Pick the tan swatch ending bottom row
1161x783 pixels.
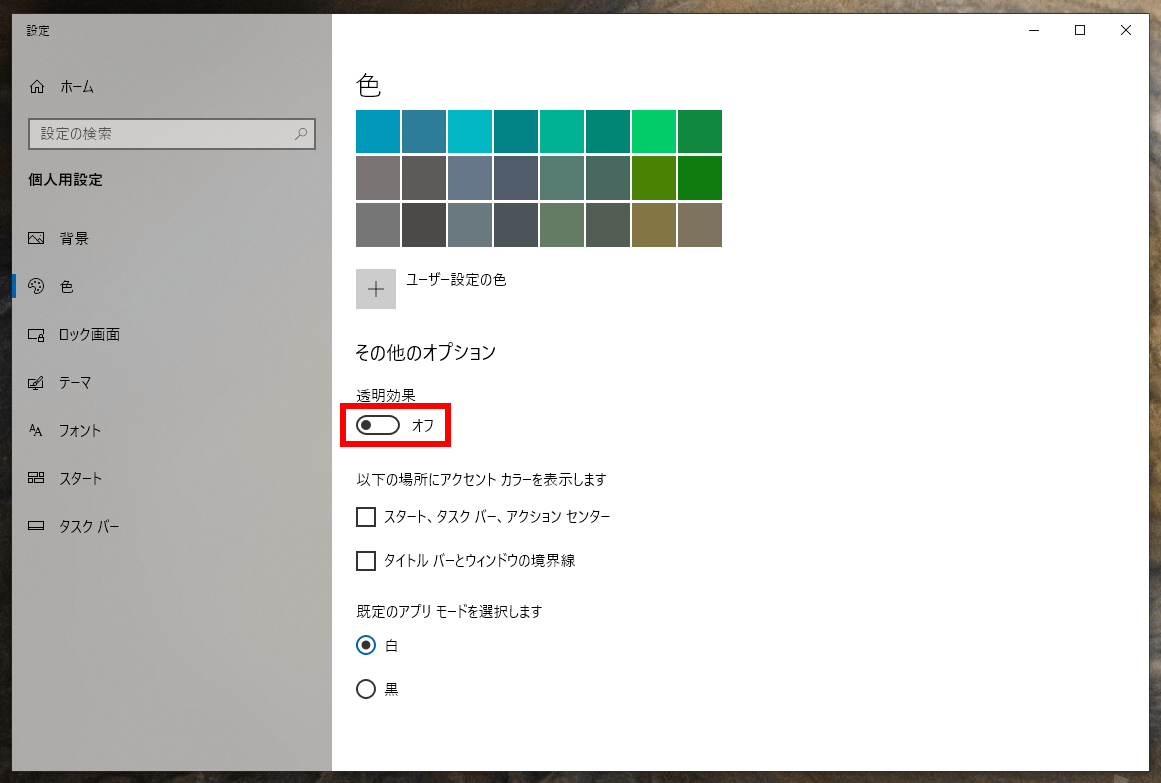(x=699, y=225)
